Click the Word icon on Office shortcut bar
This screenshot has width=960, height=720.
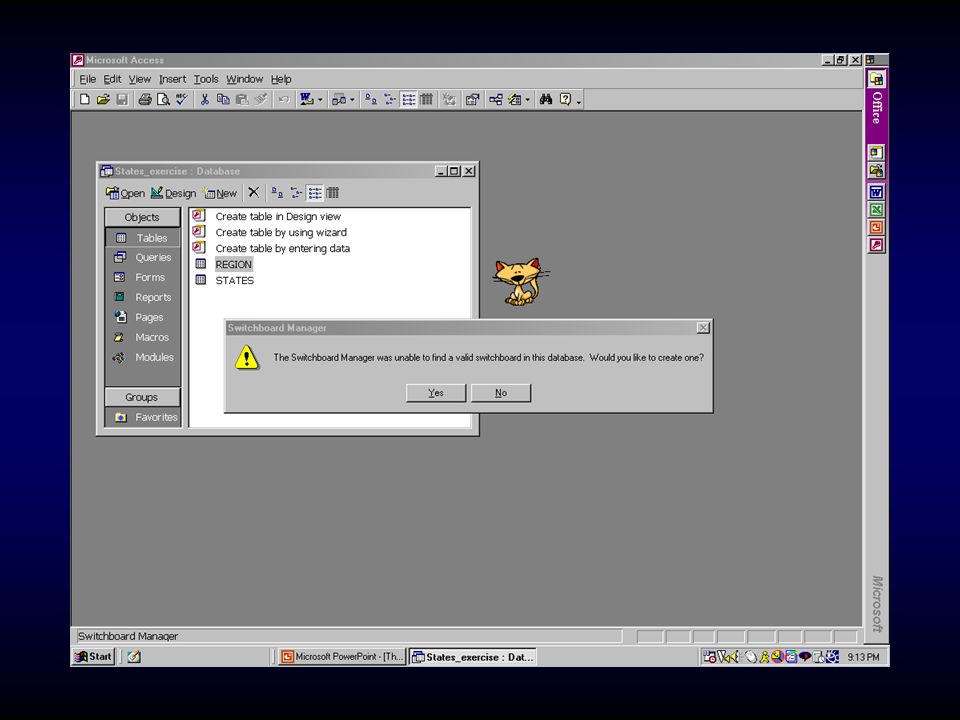pos(876,192)
